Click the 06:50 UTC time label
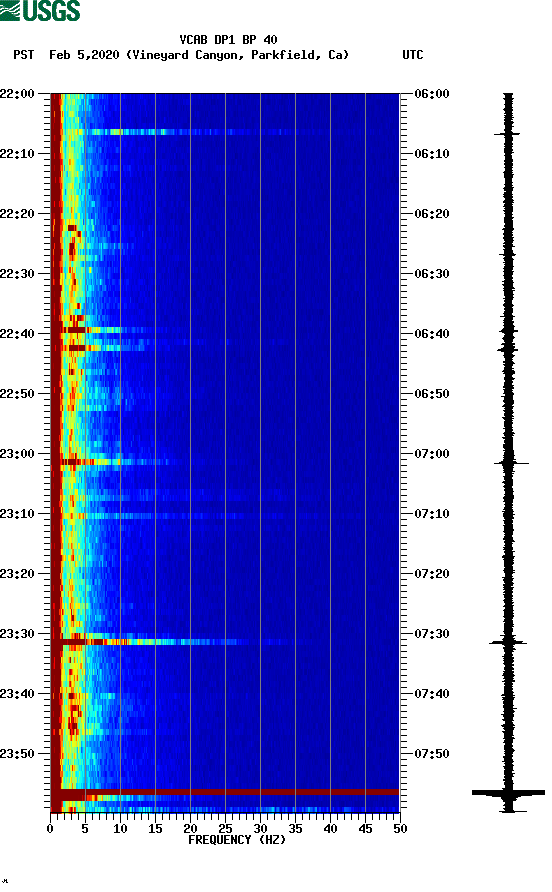This screenshot has width=552, height=892. tap(432, 394)
